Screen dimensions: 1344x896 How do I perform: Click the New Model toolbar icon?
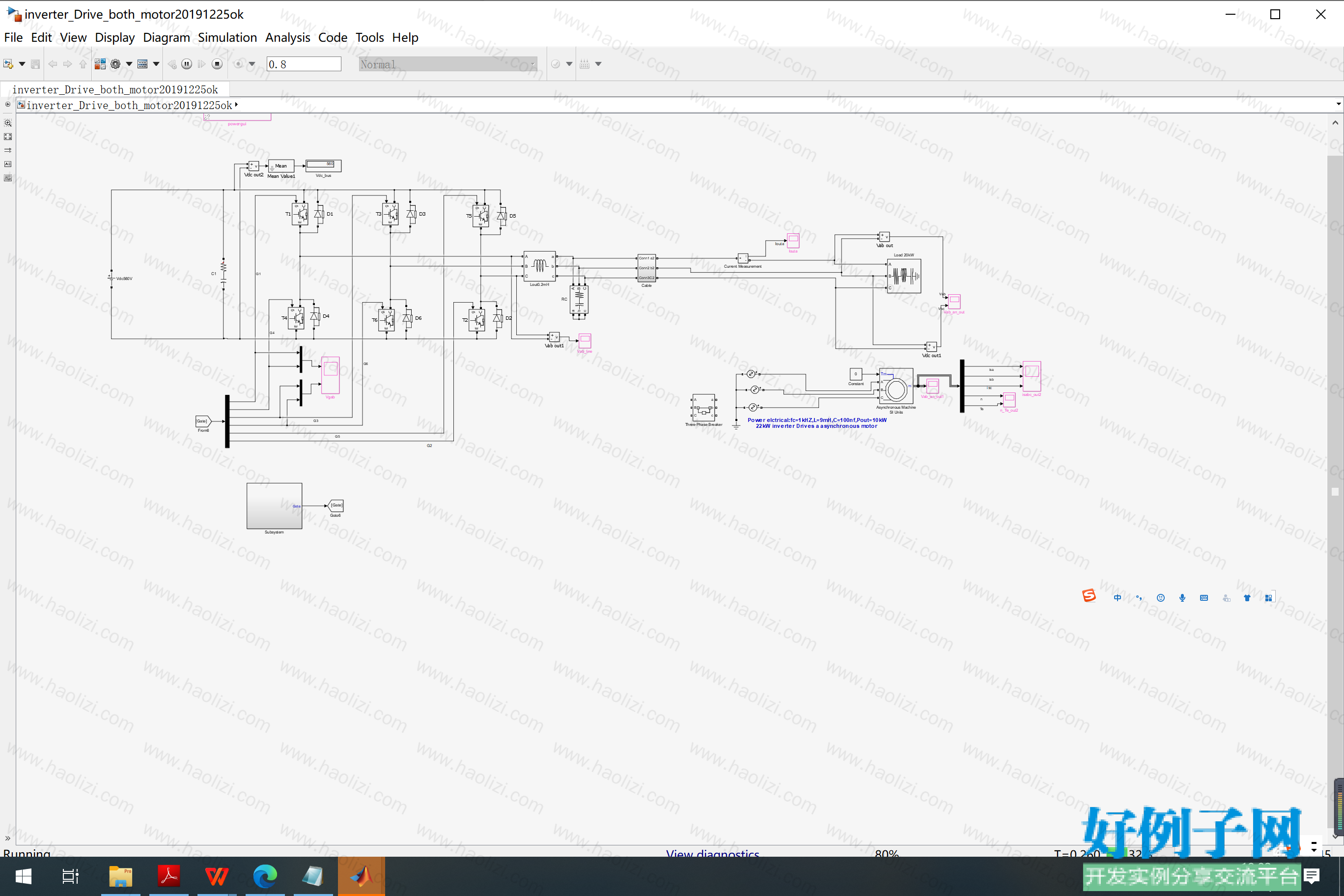click(x=8, y=64)
